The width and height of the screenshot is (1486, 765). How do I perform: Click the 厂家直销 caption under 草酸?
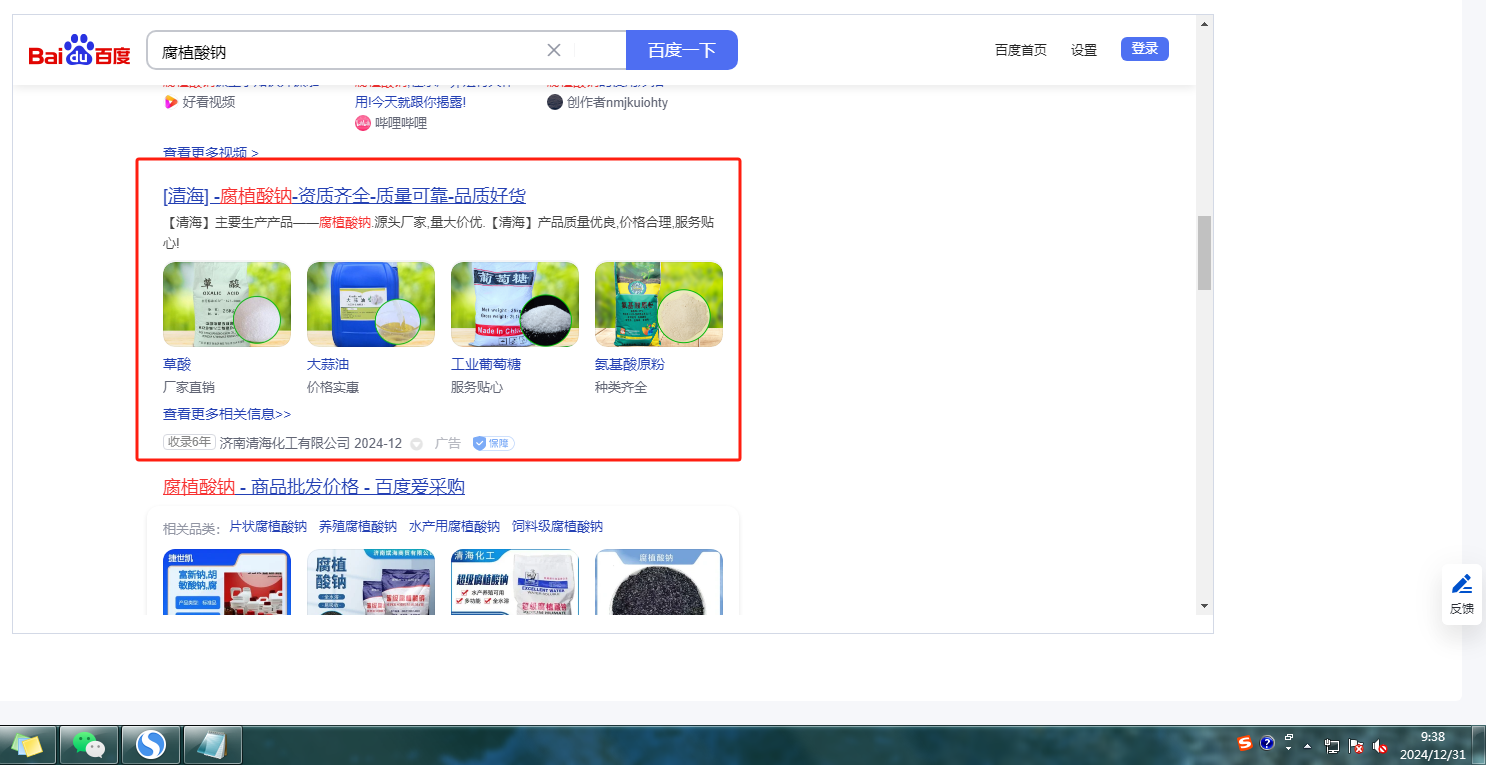tap(189, 387)
